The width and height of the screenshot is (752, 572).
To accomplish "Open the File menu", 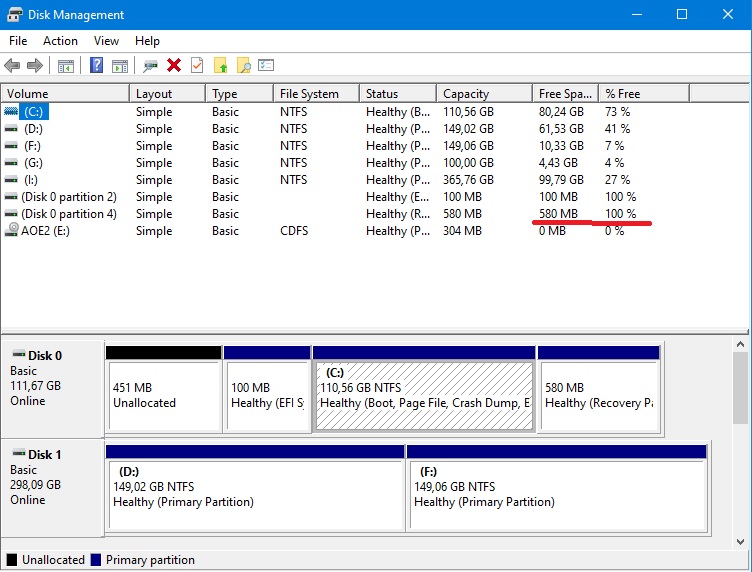I will point(18,41).
